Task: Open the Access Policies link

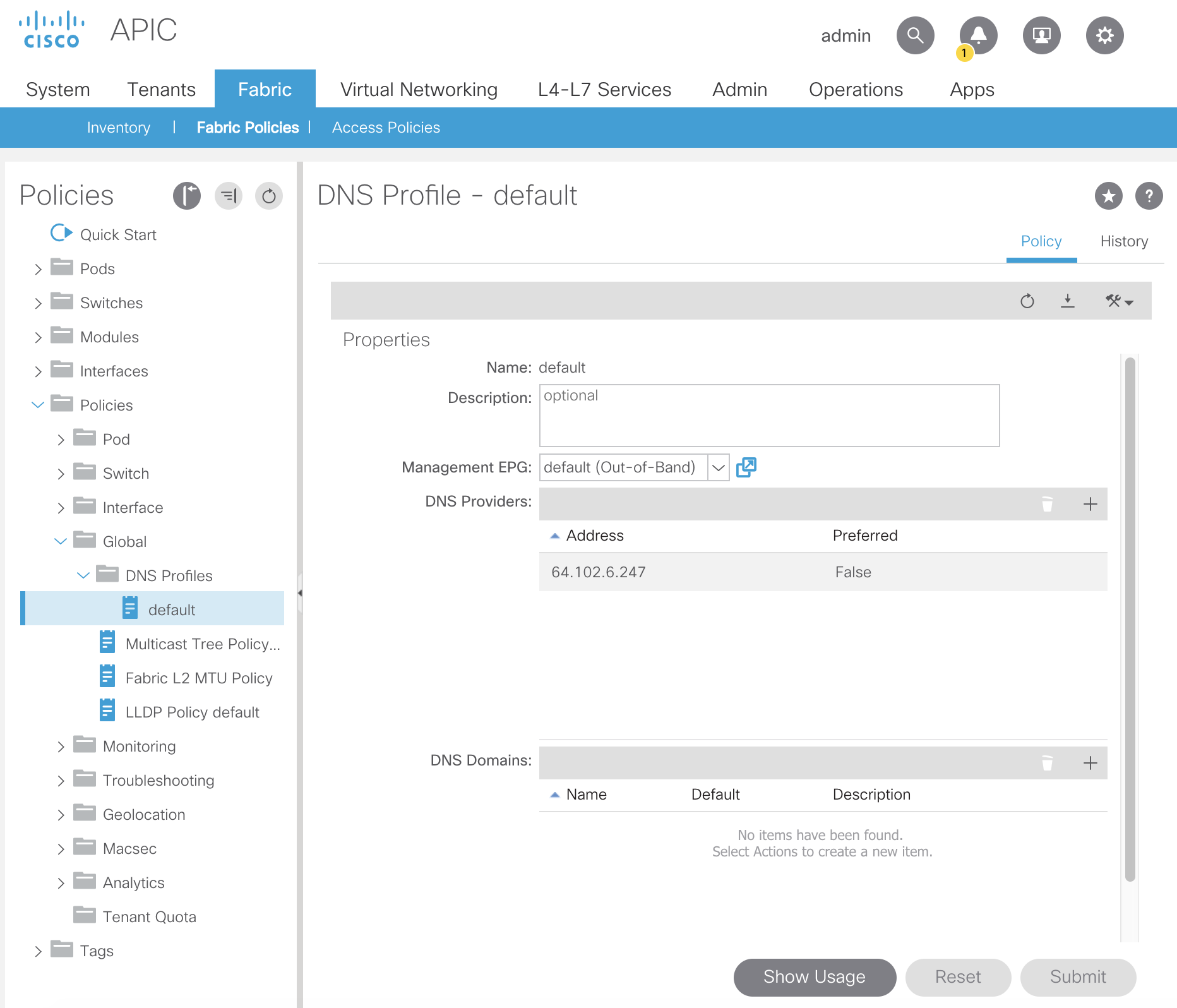Action: [x=386, y=128]
